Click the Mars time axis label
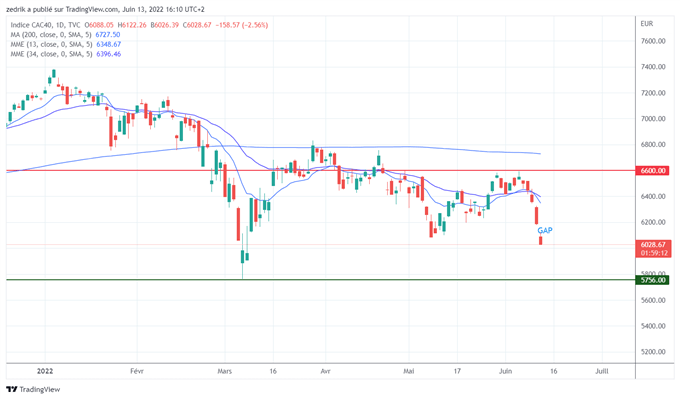Viewport: 680px width, 399px height. click(225, 371)
